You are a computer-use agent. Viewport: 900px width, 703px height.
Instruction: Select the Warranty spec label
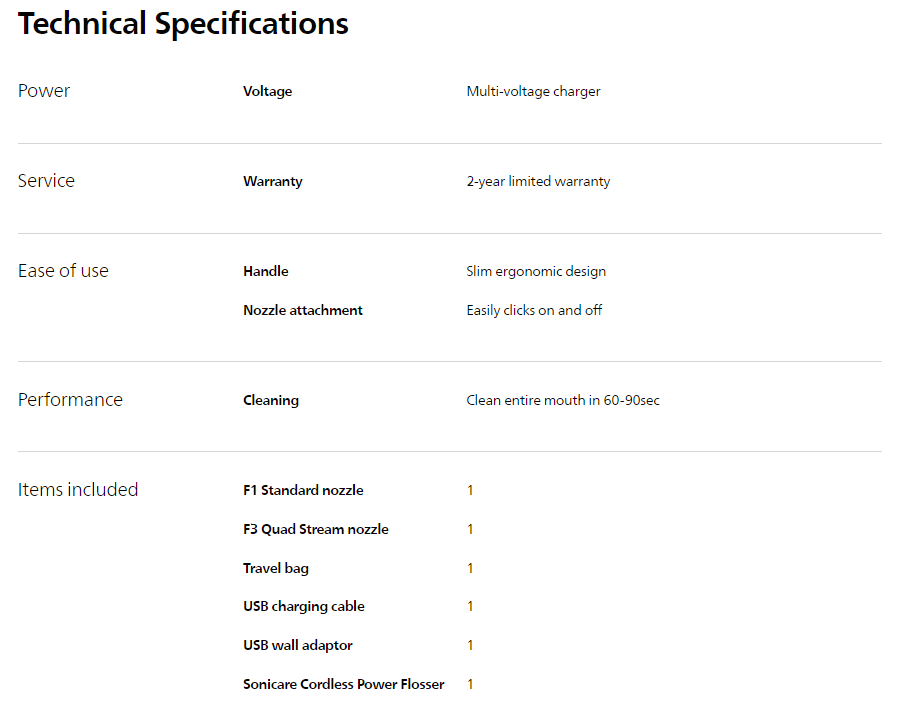pos(272,182)
